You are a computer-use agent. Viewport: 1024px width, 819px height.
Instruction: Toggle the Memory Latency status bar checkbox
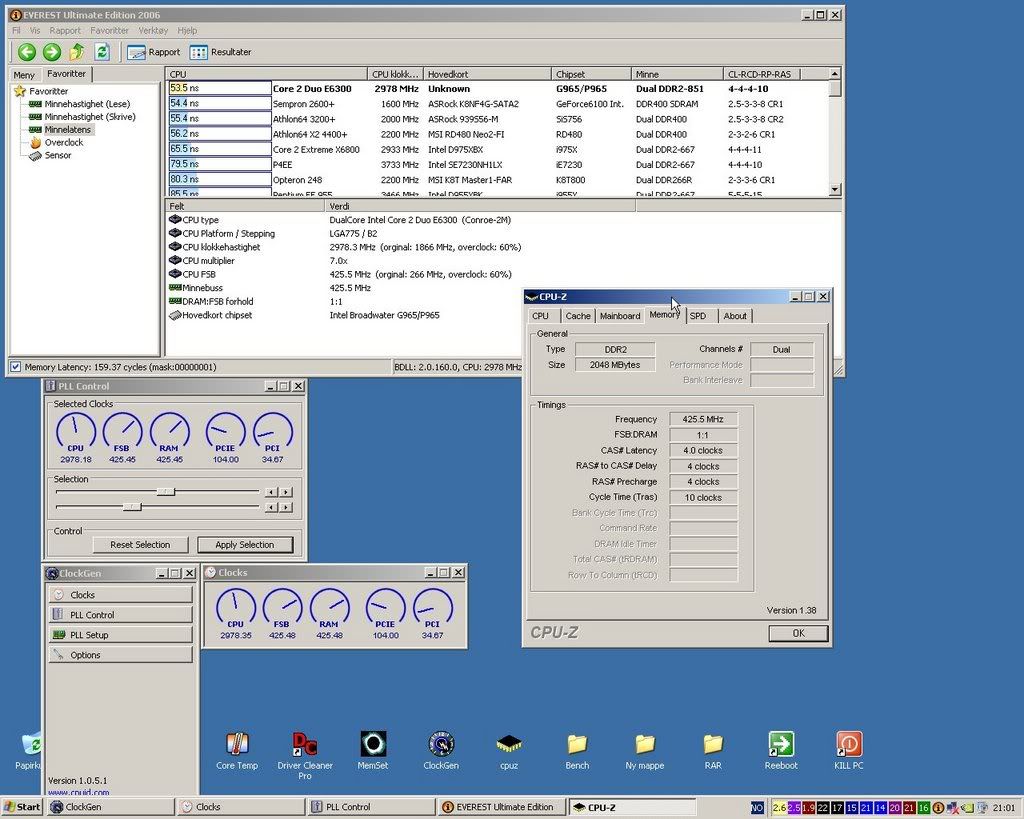tap(16, 367)
